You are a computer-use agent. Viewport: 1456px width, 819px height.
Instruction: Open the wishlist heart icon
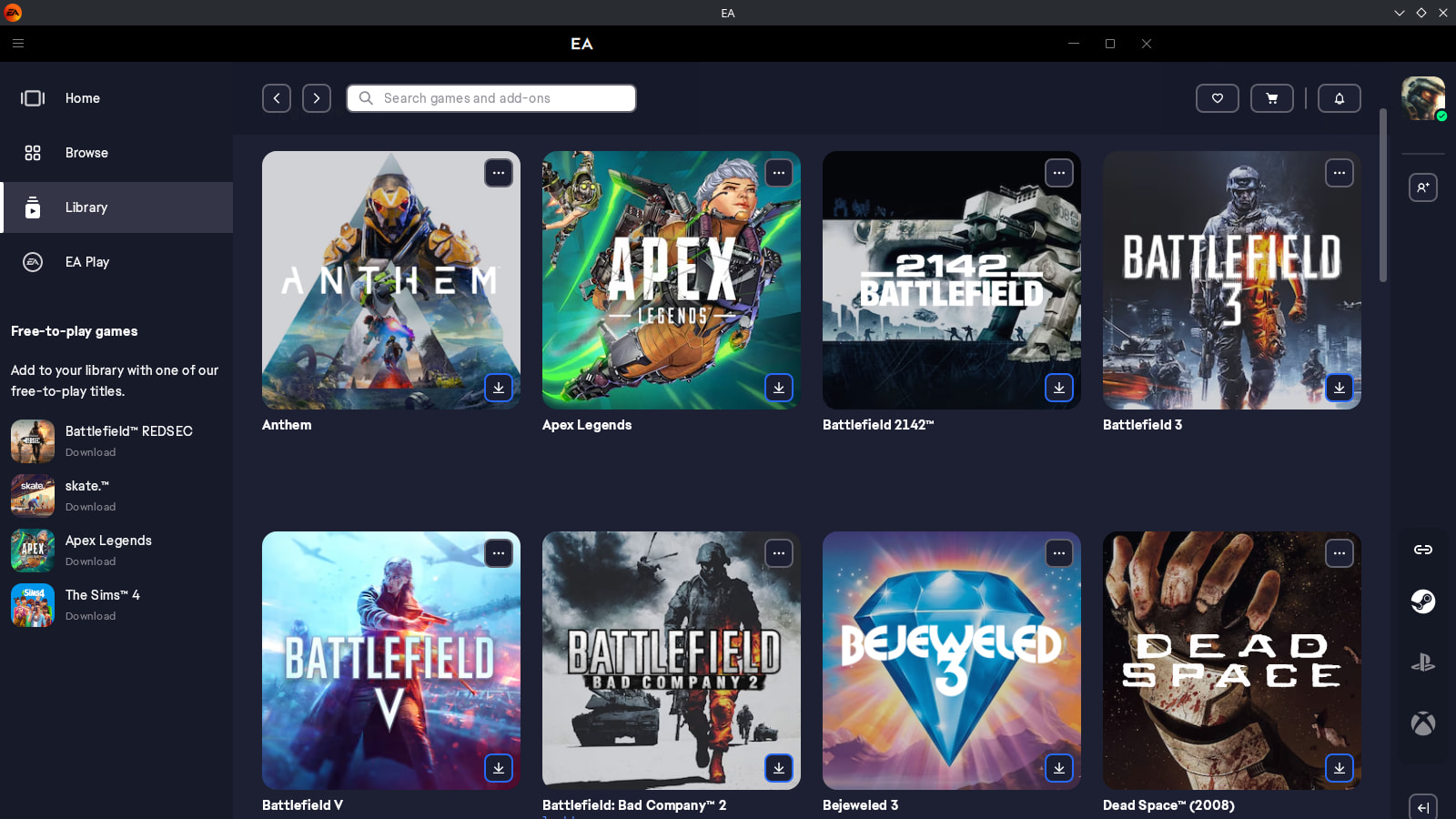pos(1217,98)
